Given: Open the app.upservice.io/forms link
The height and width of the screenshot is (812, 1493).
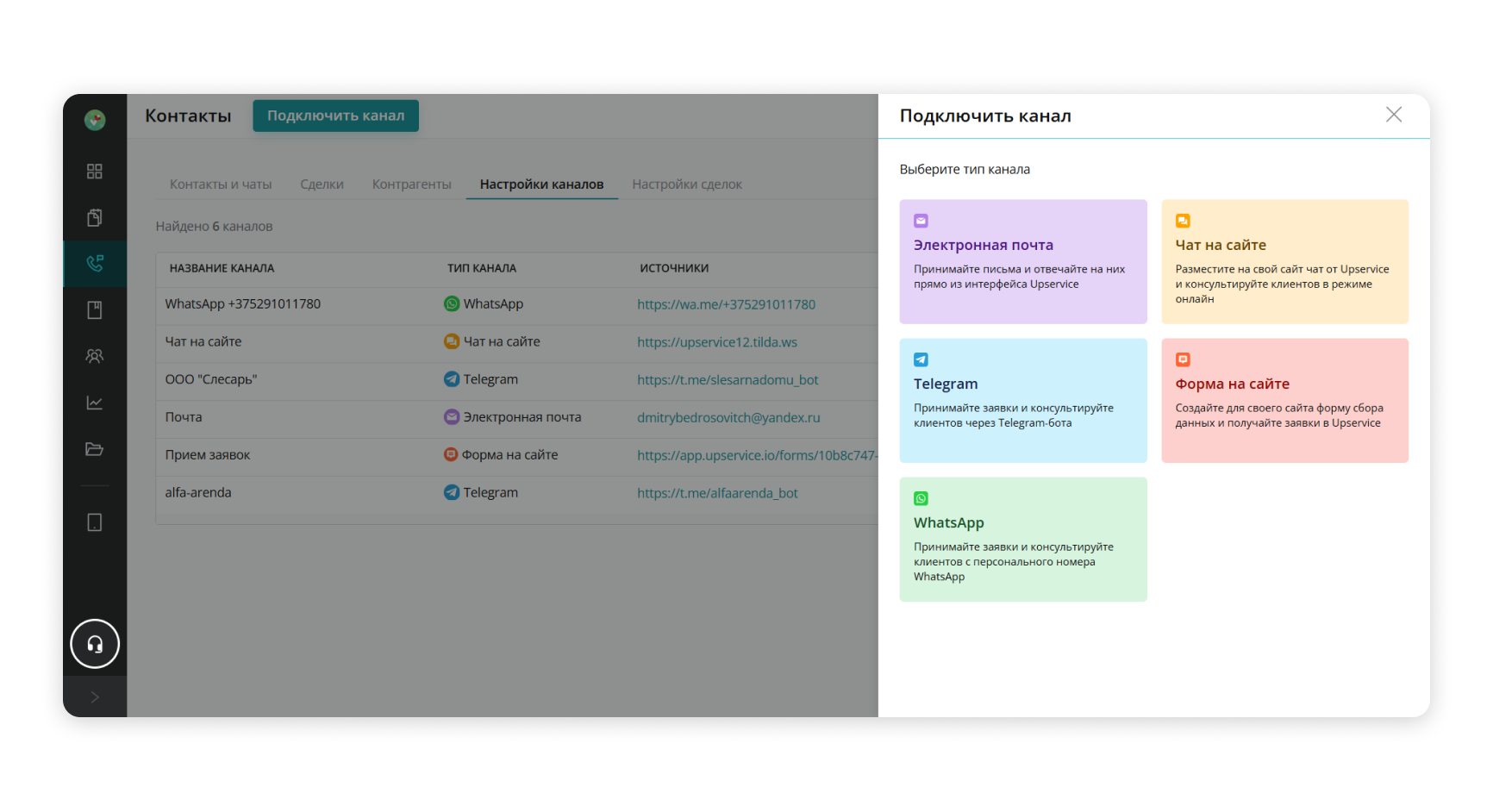Looking at the screenshot, I should tap(757, 455).
